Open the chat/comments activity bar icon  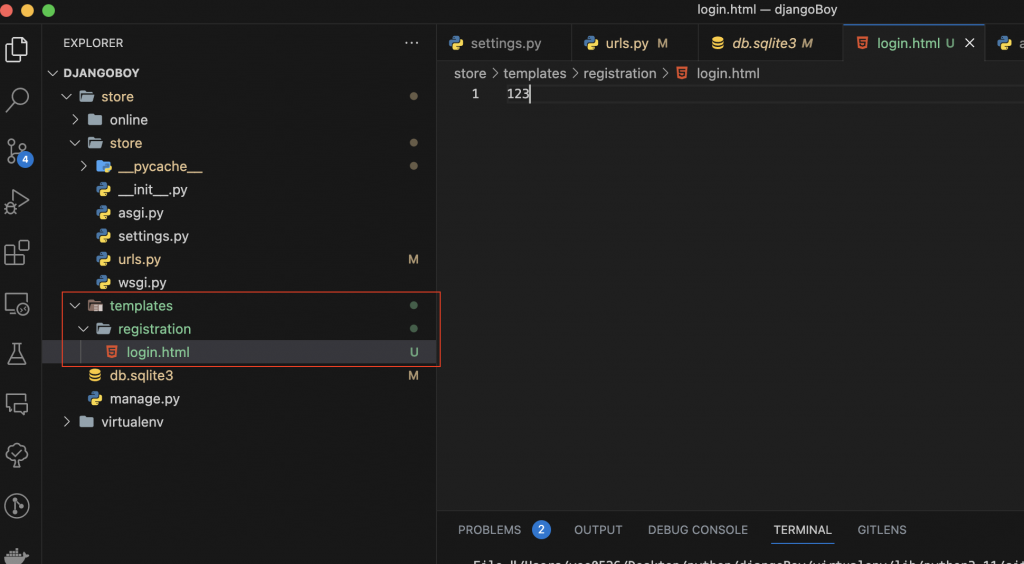coord(17,404)
